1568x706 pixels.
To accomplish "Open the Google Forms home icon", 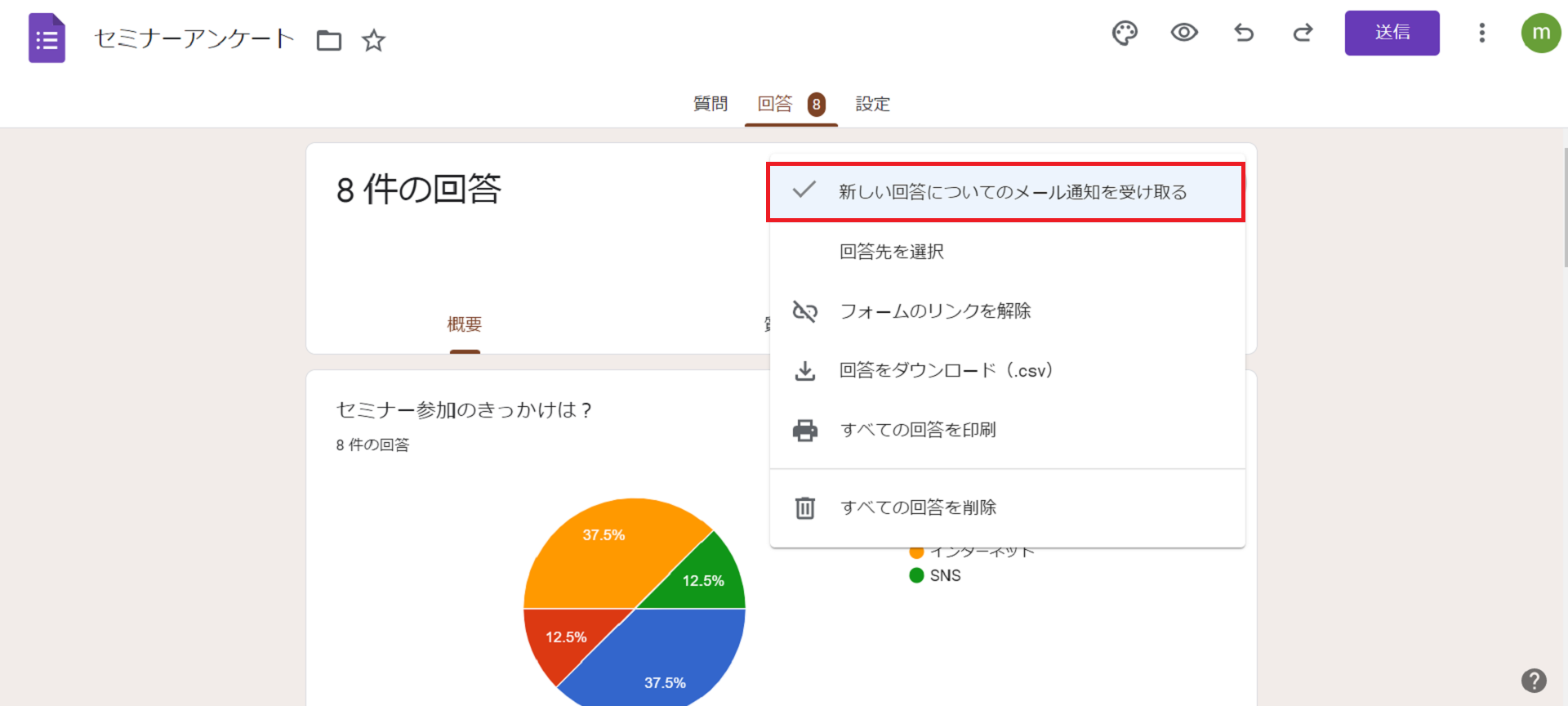I will tap(47, 38).
